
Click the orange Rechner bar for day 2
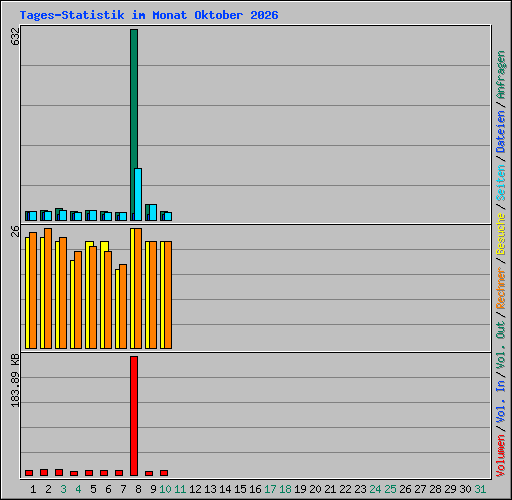pos(48,289)
